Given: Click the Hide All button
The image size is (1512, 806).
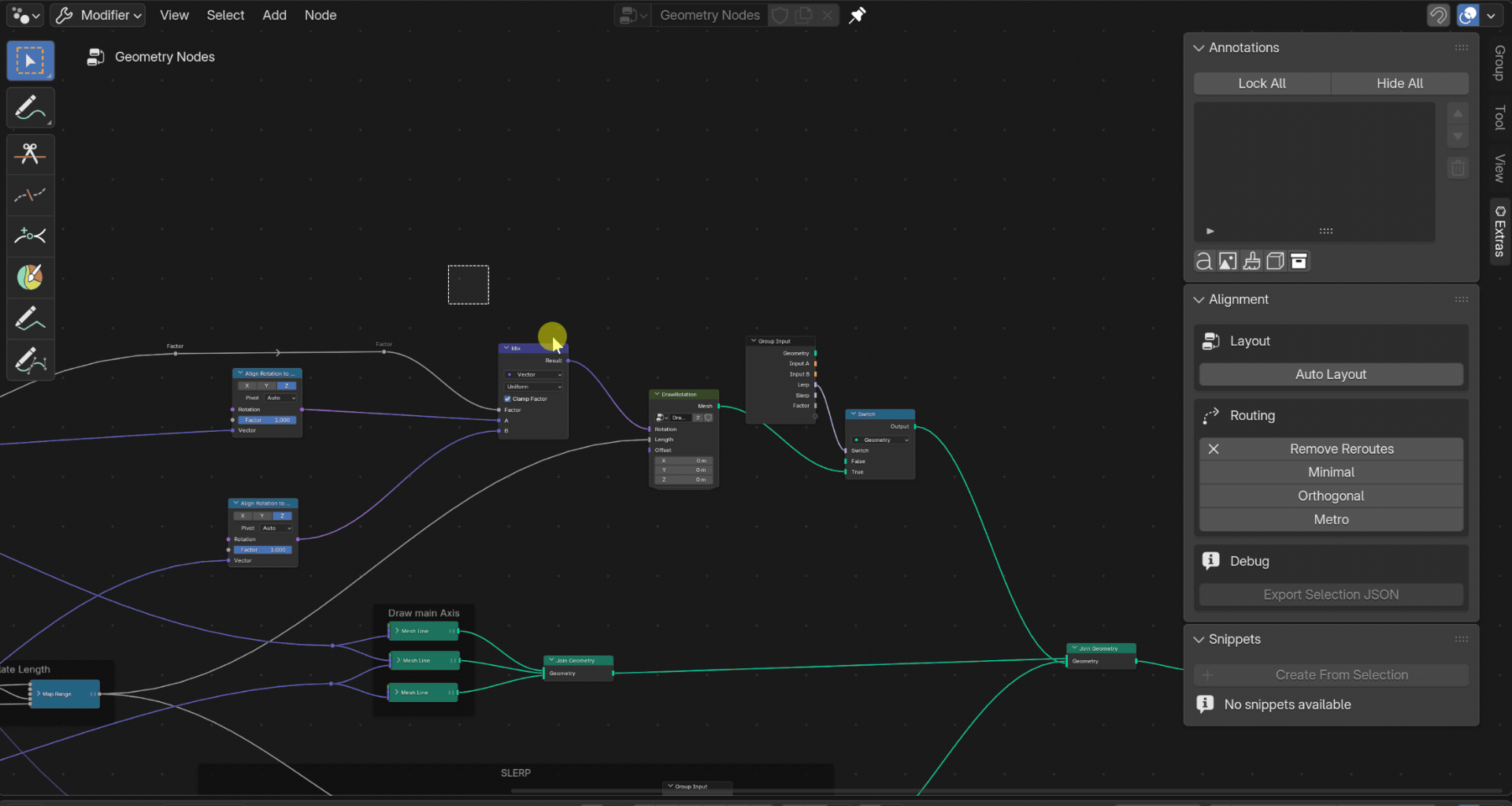Looking at the screenshot, I should point(1399,84).
